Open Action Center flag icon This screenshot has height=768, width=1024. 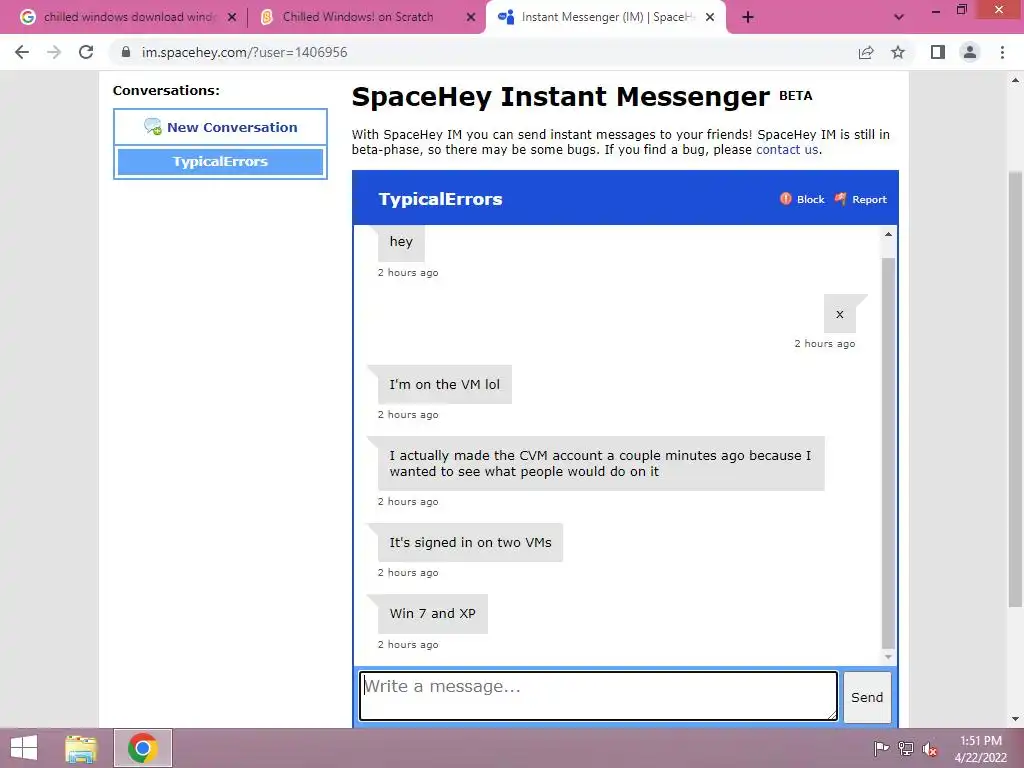pos(881,748)
